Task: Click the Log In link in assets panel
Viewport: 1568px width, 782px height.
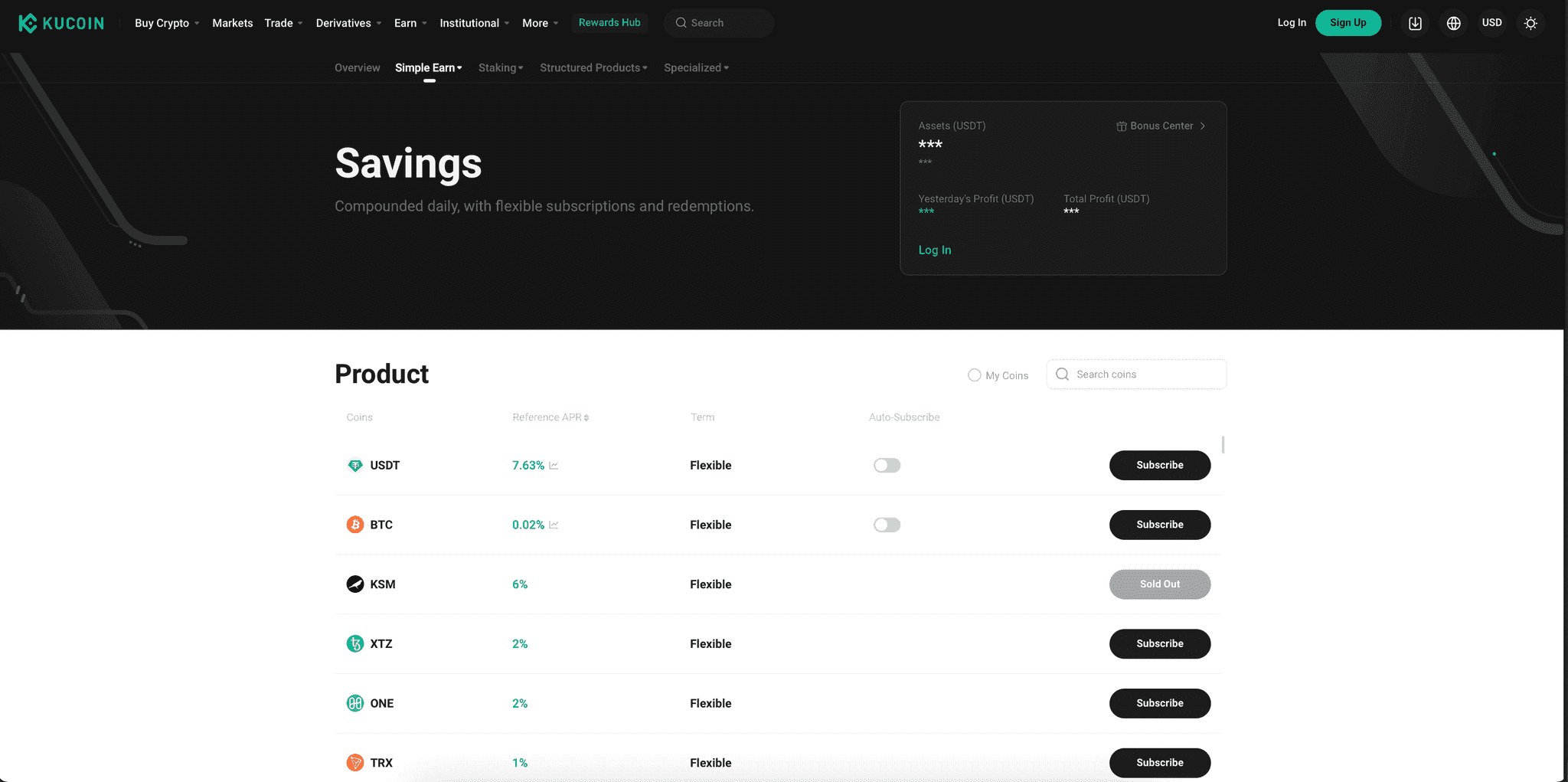Action: [x=934, y=250]
